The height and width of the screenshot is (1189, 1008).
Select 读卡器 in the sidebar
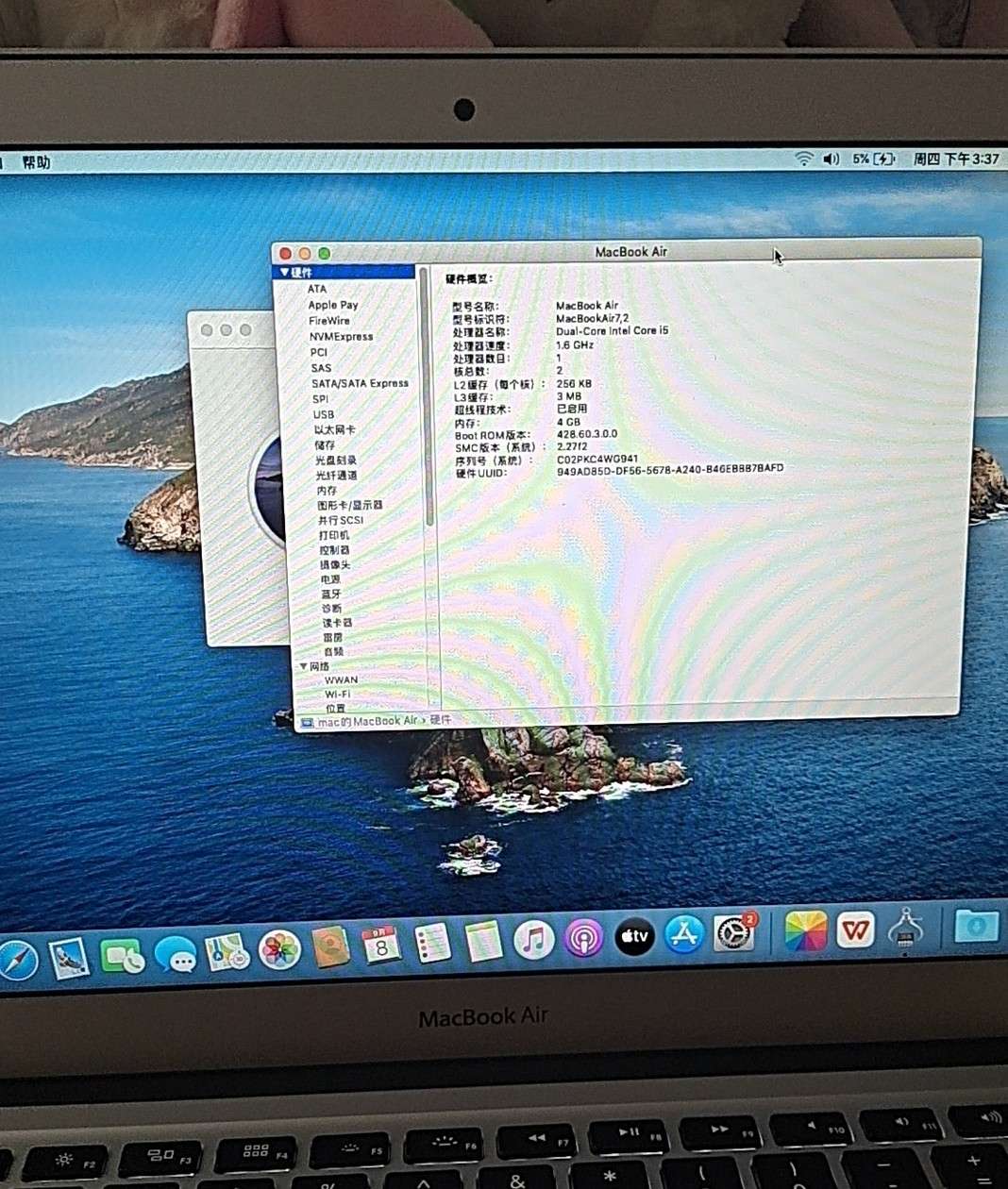(x=338, y=623)
